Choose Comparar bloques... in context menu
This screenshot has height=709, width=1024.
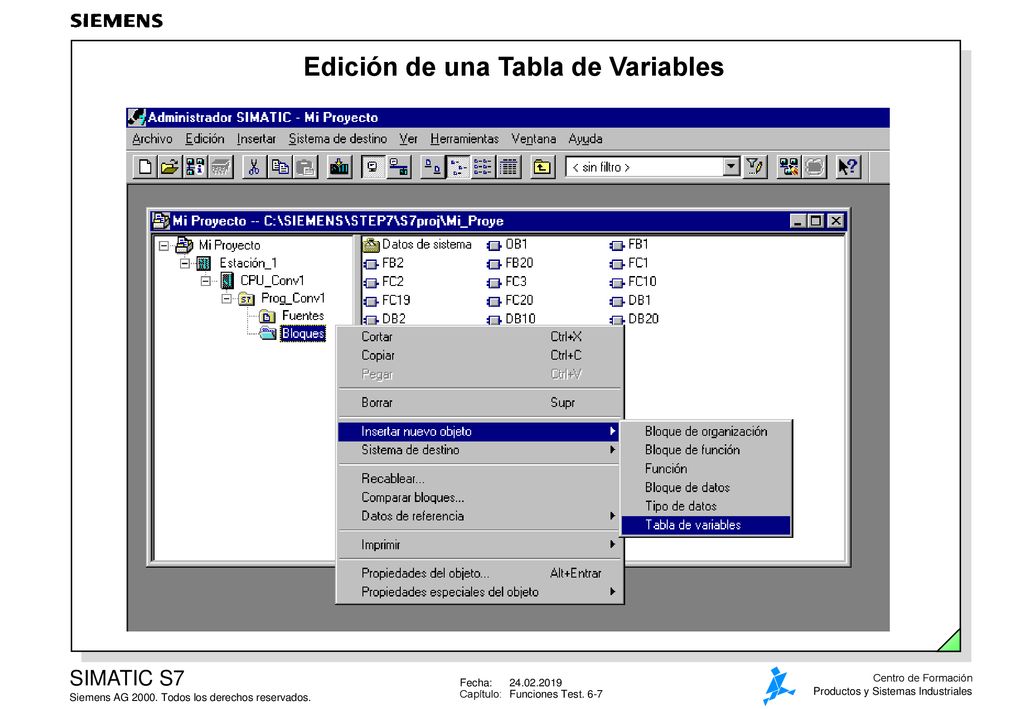coord(480,497)
